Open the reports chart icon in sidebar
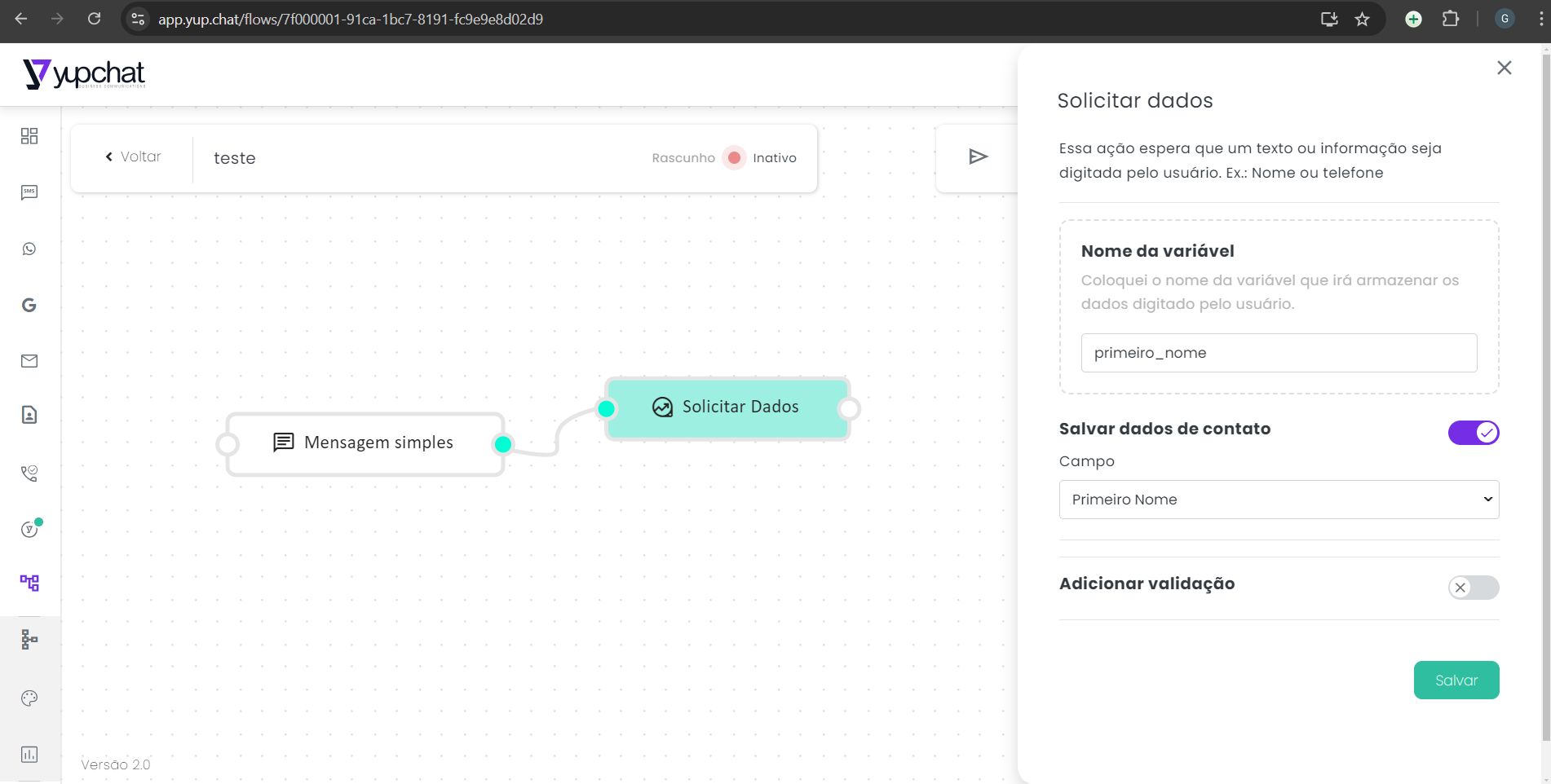This screenshot has height=784, width=1551. (29, 754)
